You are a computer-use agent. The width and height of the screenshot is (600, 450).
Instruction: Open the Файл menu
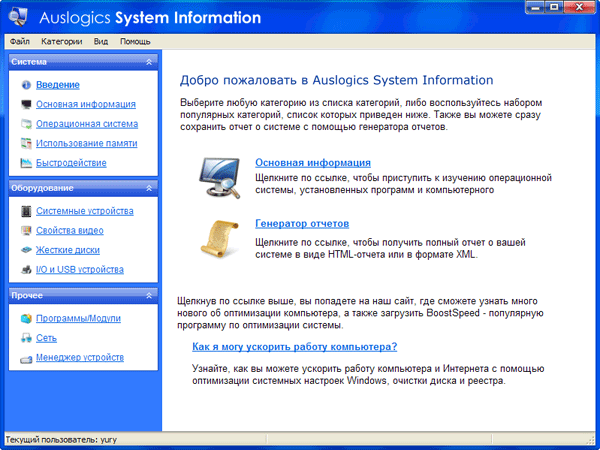[20, 41]
